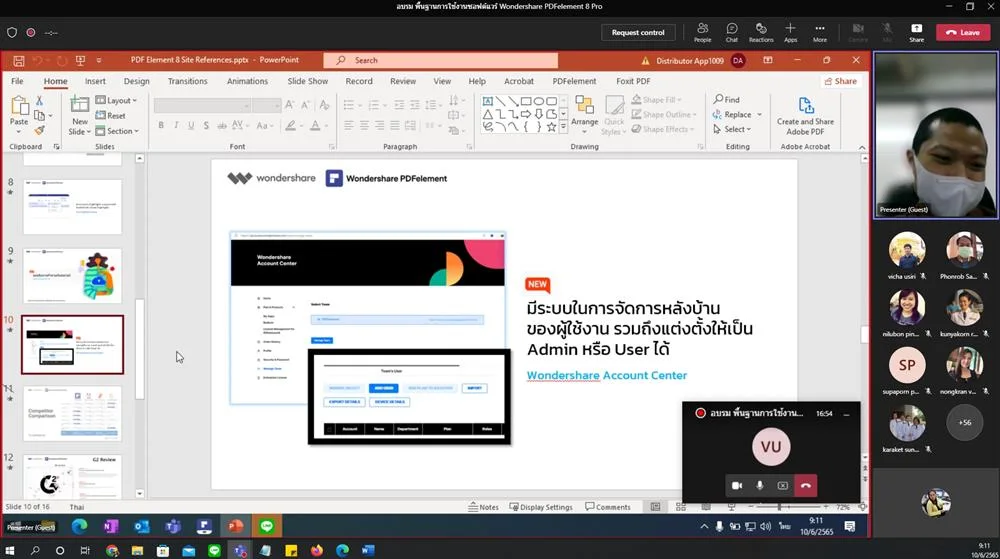
Task: Open the Shape Outline dropdown
Action: [664, 114]
